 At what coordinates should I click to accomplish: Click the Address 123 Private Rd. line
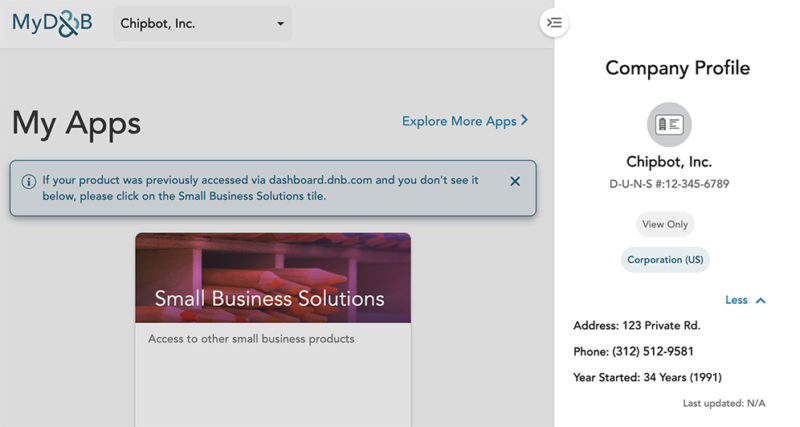pyautogui.click(x=636, y=325)
